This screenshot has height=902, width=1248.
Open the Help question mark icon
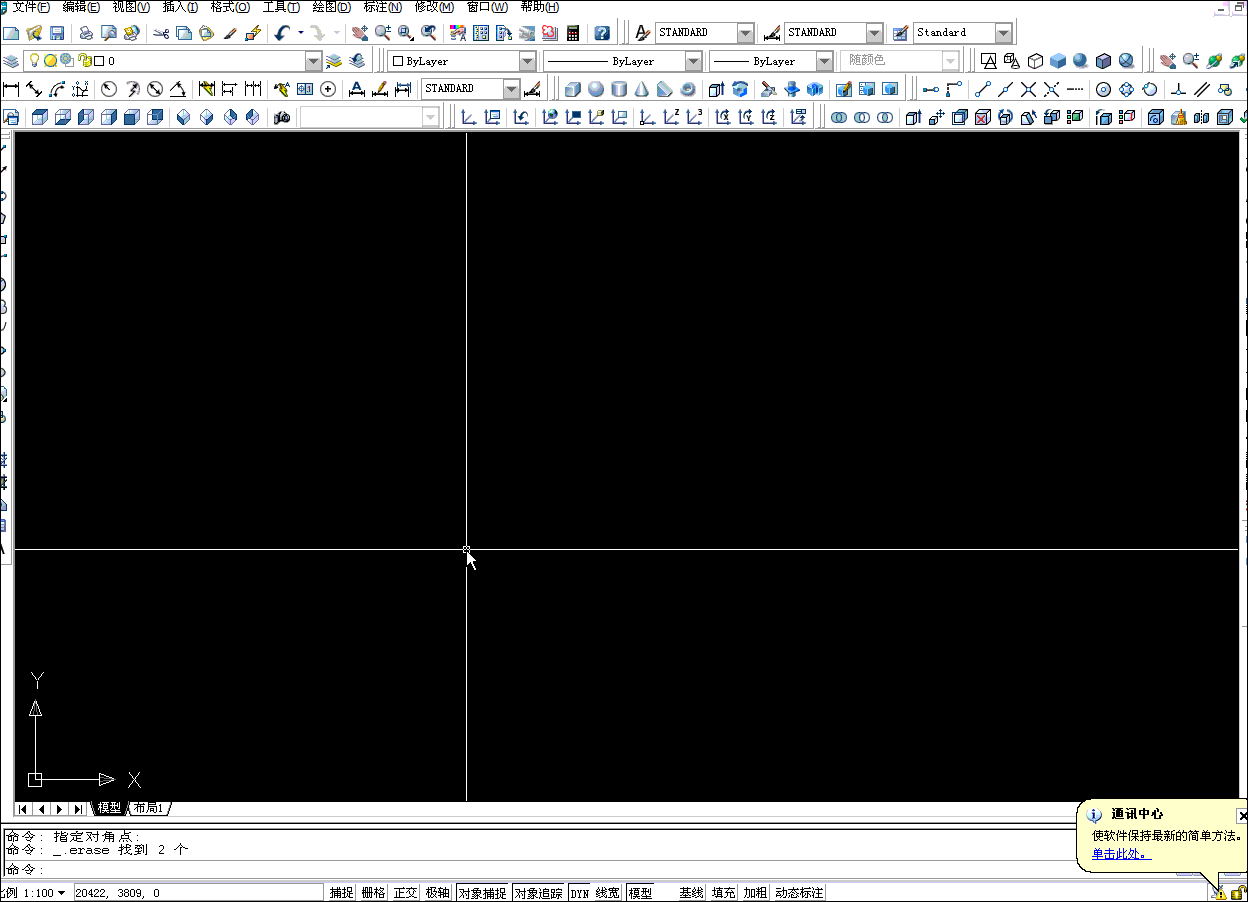coord(602,33)
